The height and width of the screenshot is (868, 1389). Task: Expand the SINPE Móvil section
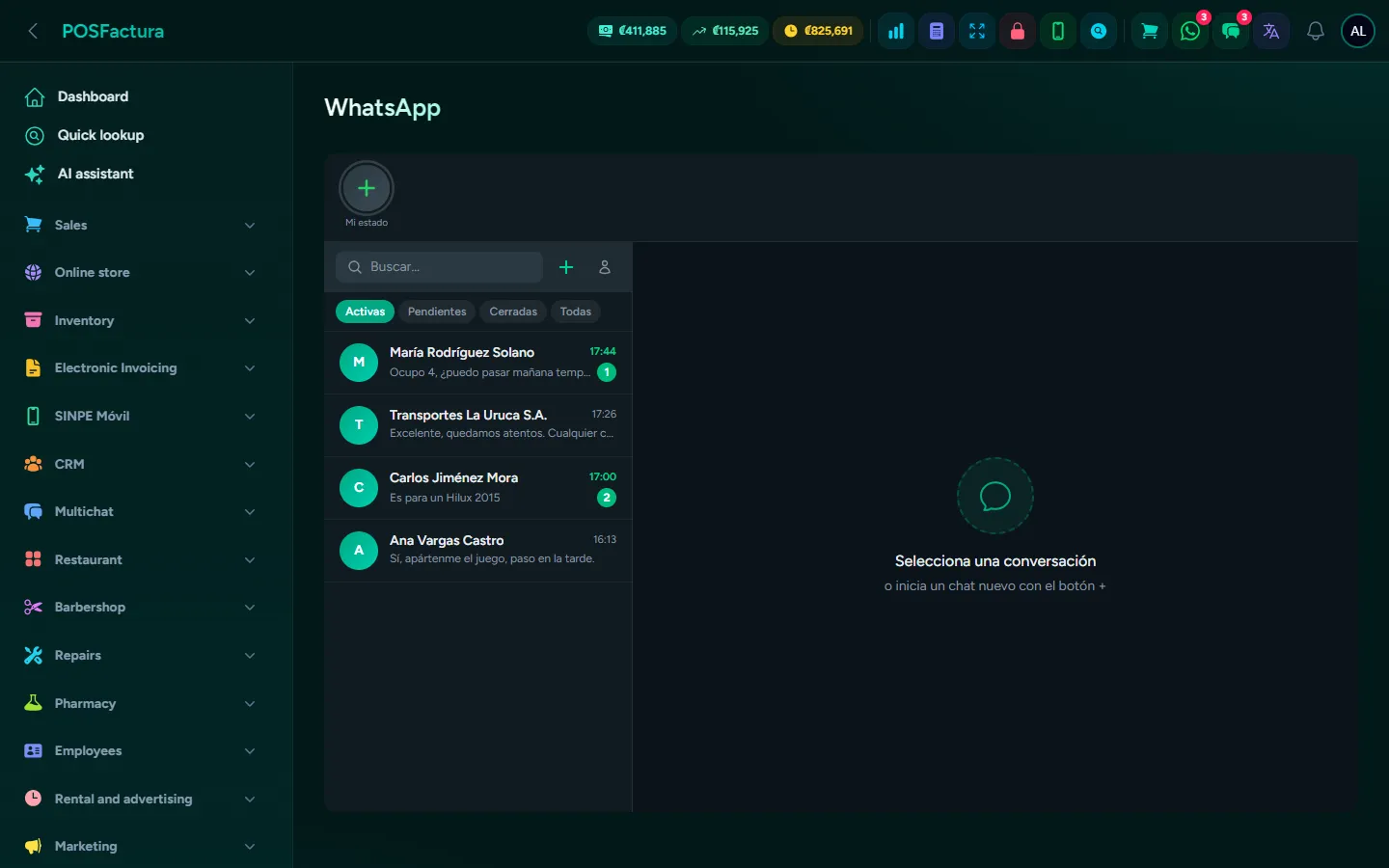[141, 416]
